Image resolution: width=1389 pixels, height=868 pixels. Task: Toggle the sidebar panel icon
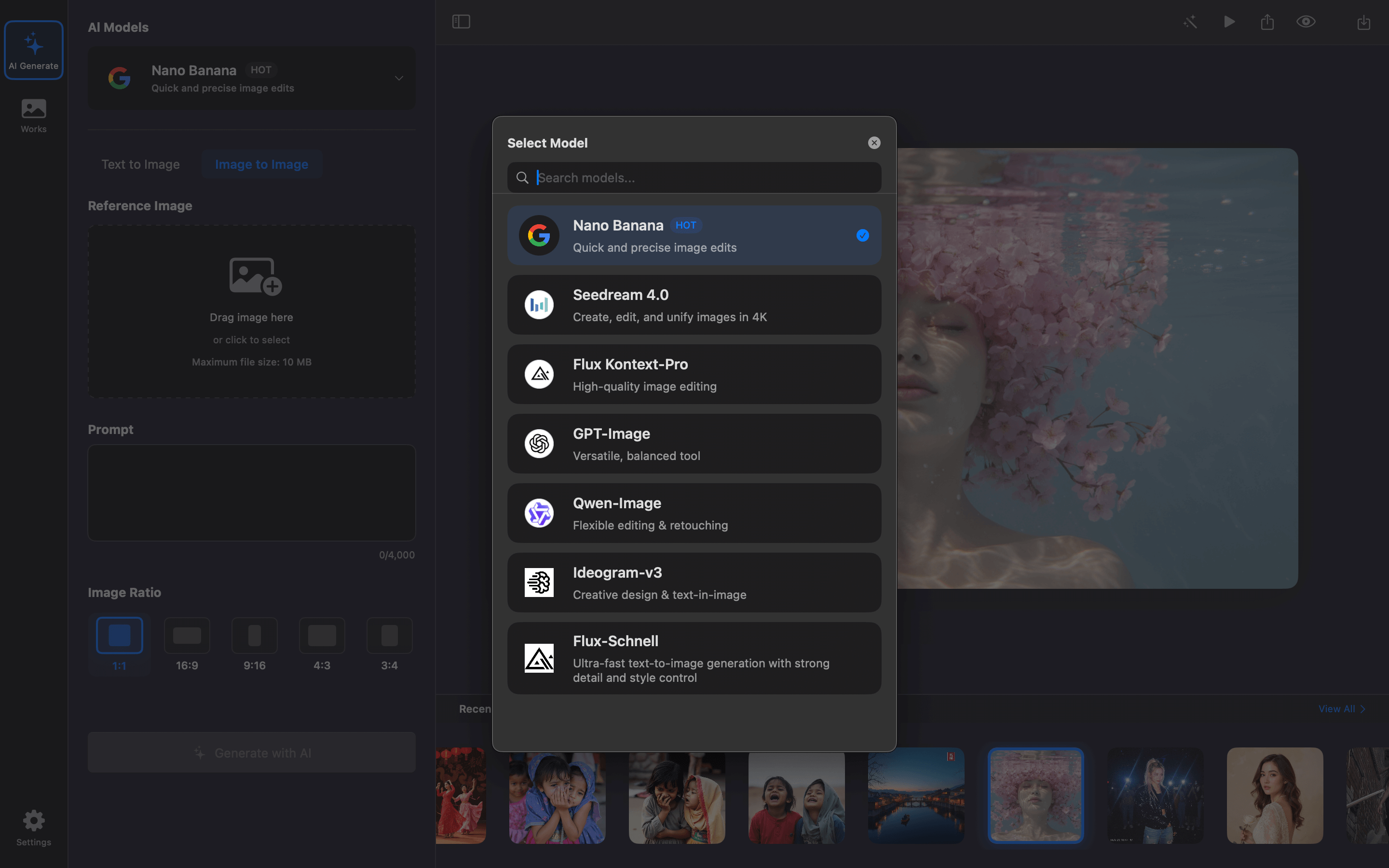coord(461,22)
